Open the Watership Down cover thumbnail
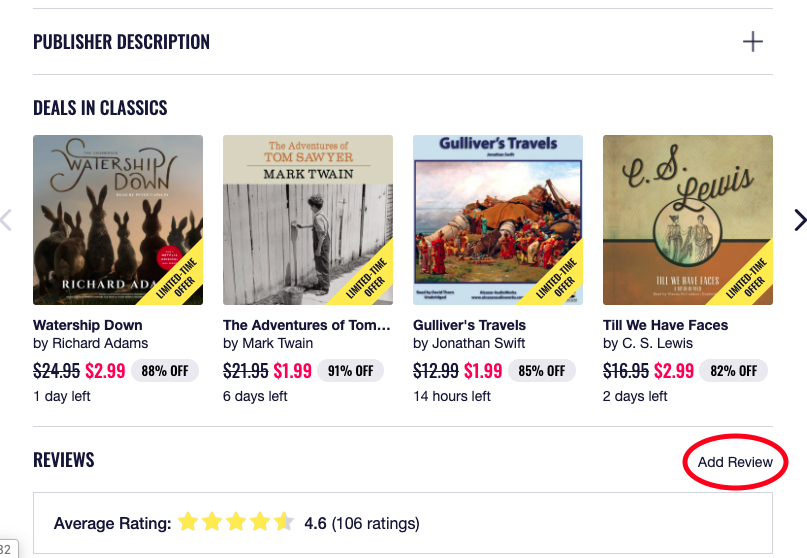 118,220
